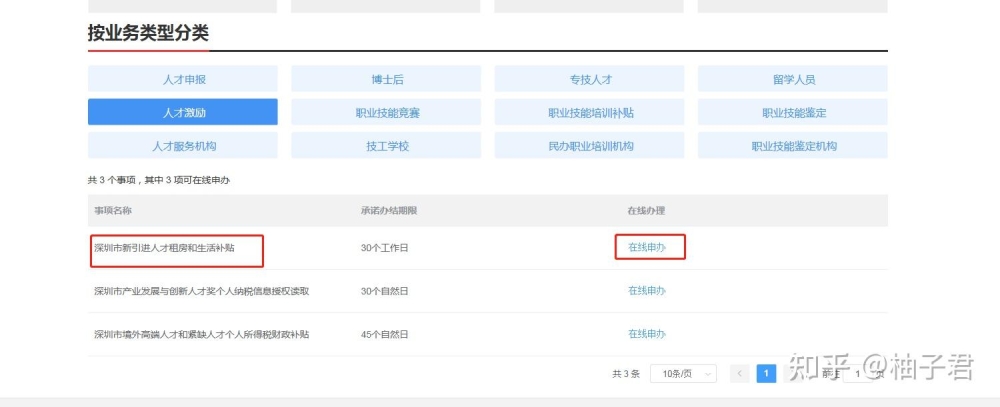Open the 人才服务机构 category

[183, 145]
